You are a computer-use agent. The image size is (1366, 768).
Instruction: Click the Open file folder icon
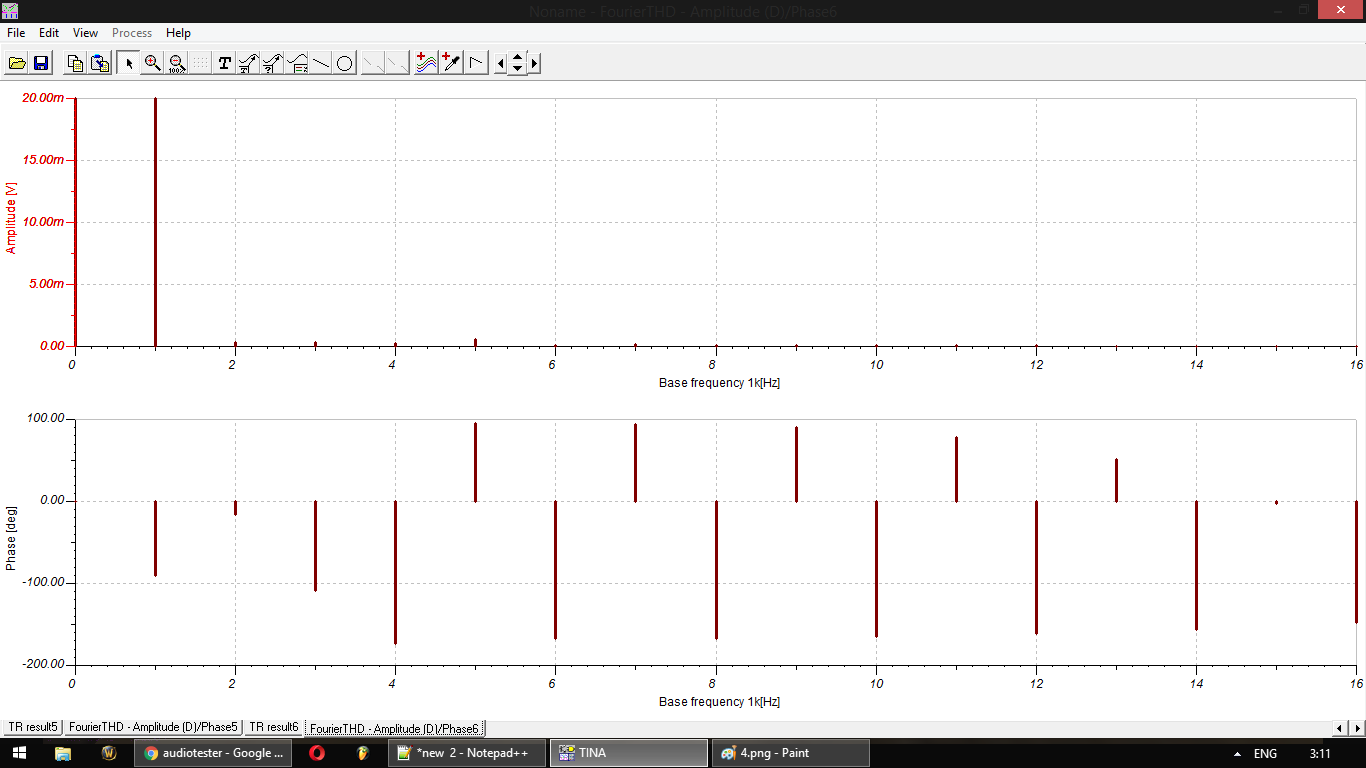(x=17, y=63)
